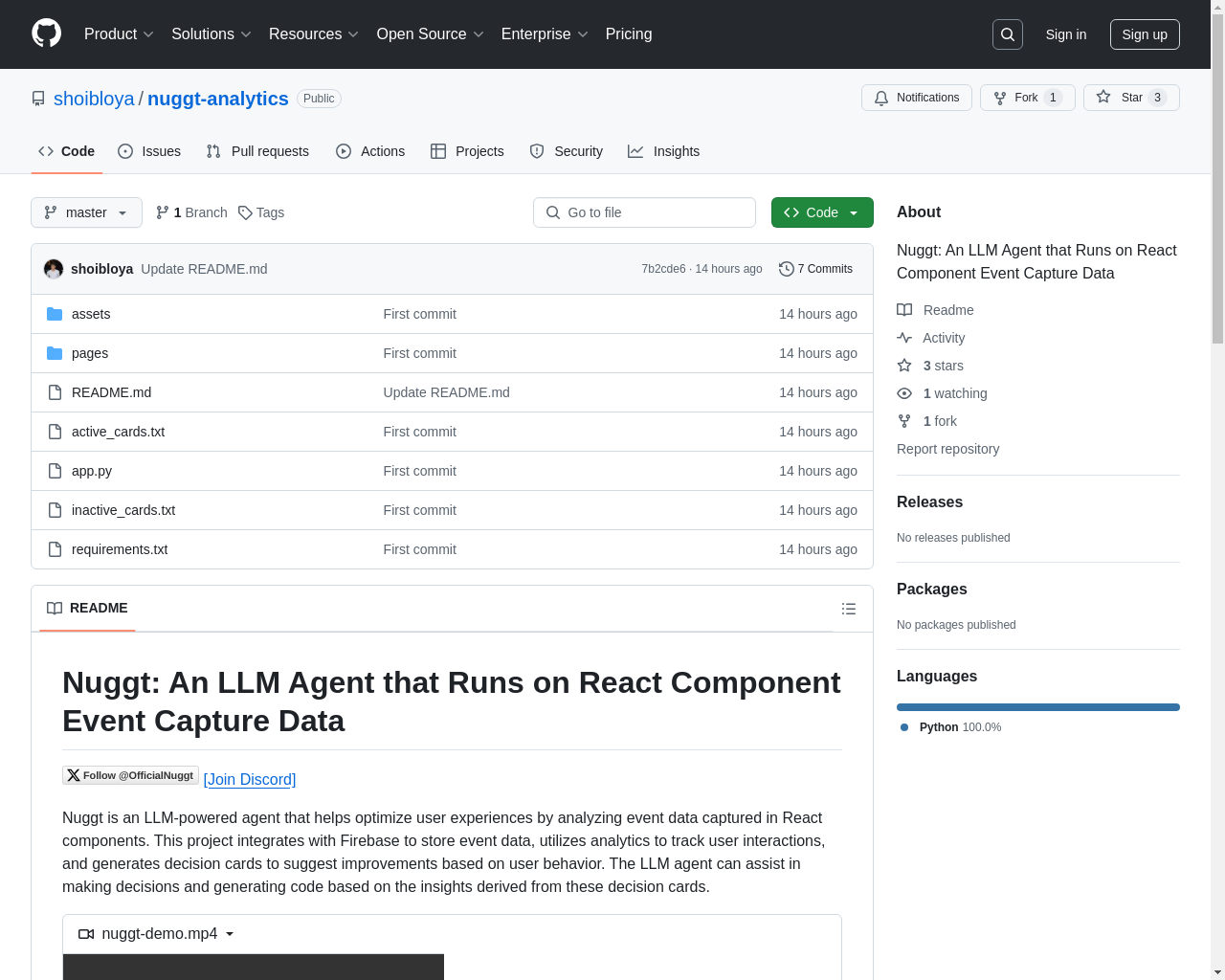Image resolution: width=1225 pixels, height=980 pixels.
Task: Select the Code tab
Action: pos(66,151)
